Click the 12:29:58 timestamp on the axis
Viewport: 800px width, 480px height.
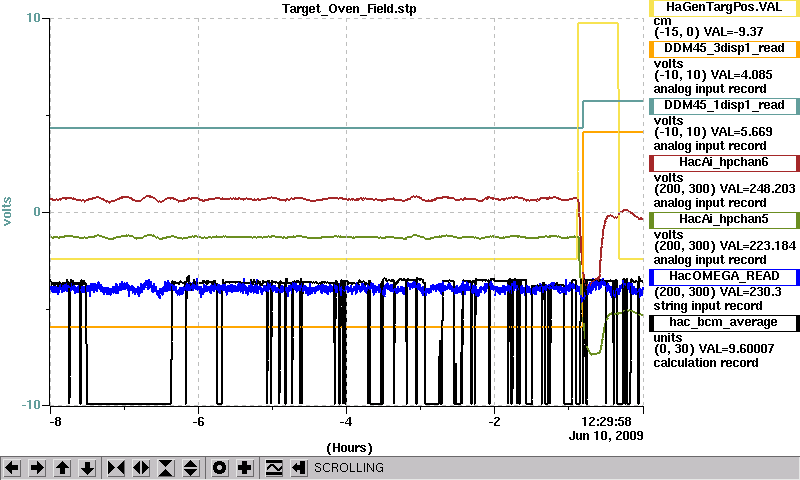tap(606, 422)
